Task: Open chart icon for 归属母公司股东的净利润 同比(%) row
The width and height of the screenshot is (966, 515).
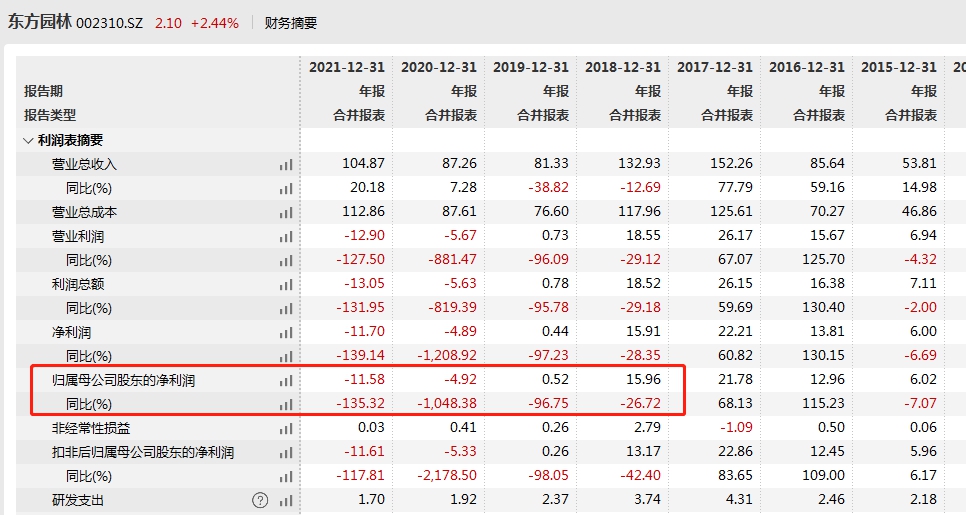Action: (x=285, y=405)
